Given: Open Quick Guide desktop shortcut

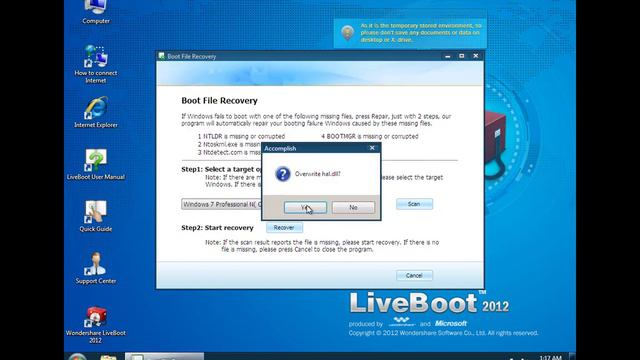Looking at the screenshot, I should click(96, 216).
